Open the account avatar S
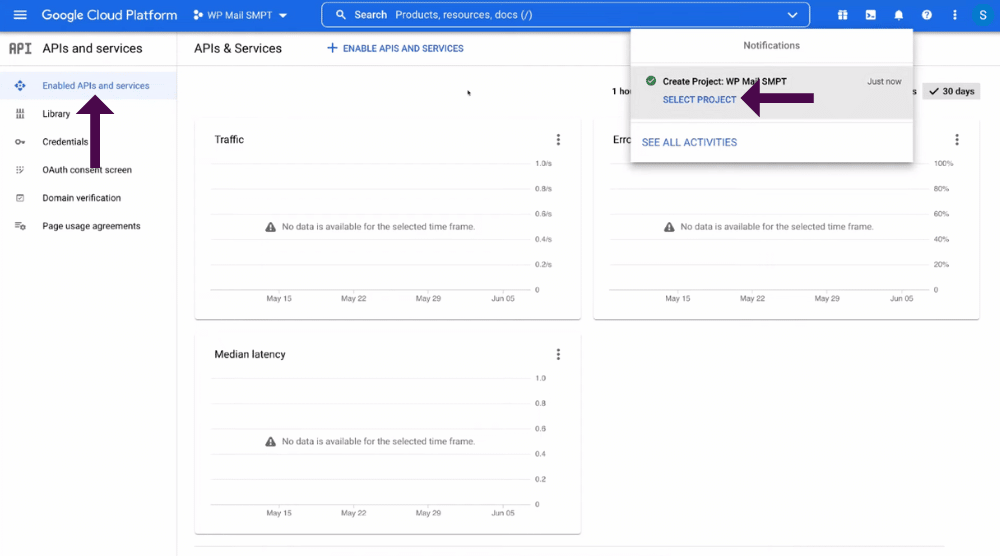1000x556 pixels. pyautogui.click(x=982, y=15)
